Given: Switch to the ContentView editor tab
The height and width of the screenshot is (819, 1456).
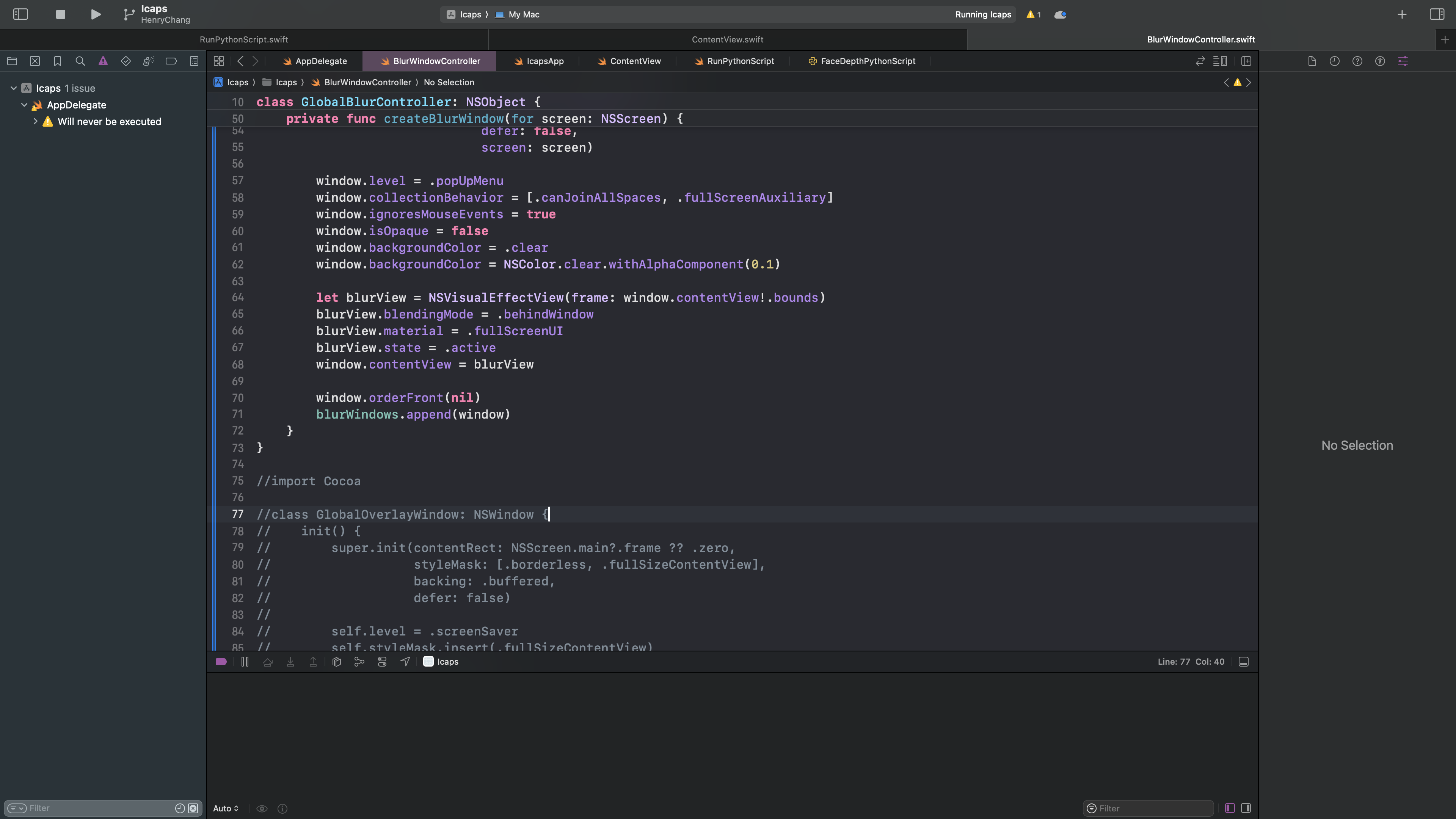Looking at the screenshot, I should click(x=629, y=61).
